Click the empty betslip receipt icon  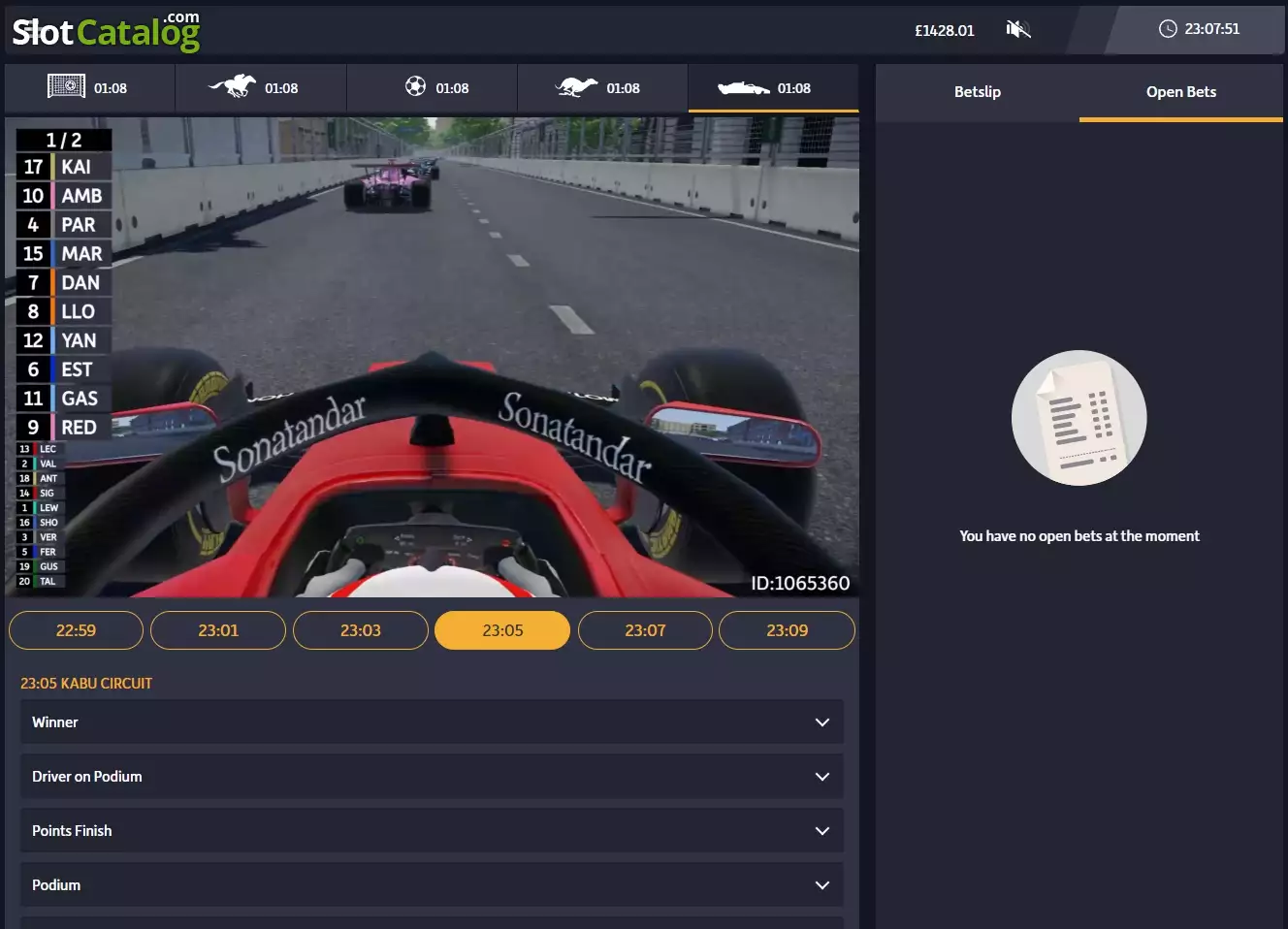click(1079, 418)
